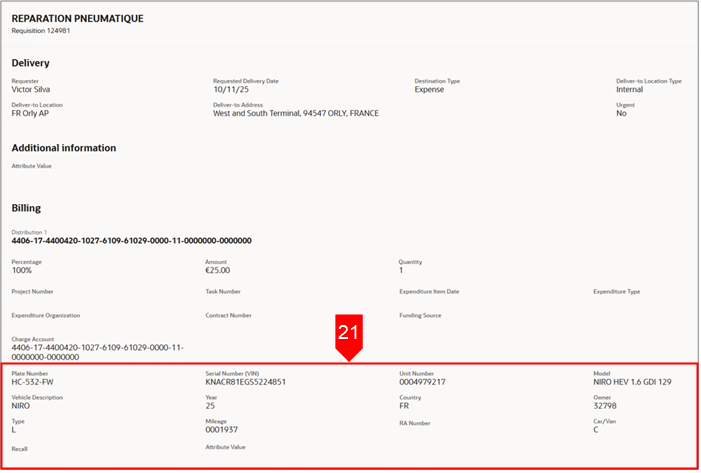The image size is (701, 473).
Task: Click Requisition 124981 text
Action: [41, 31]
